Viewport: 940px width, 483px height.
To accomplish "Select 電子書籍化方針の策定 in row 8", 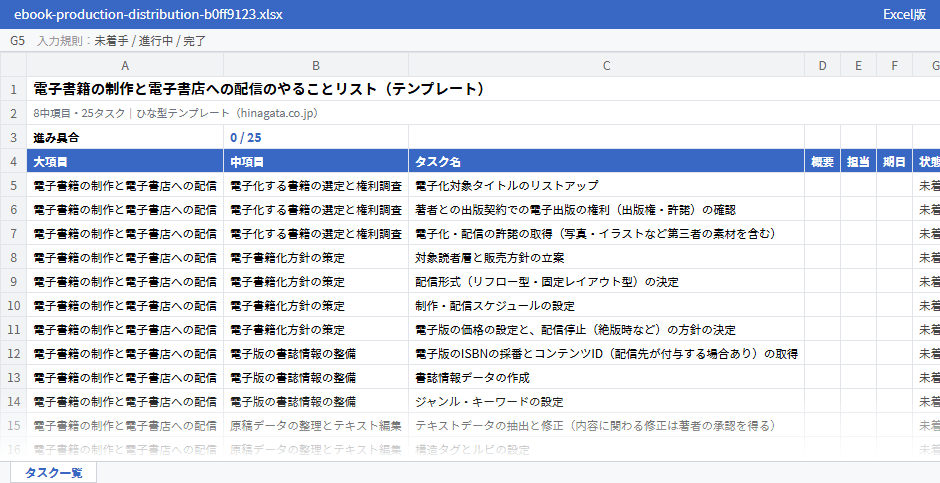I will point(316,257).
